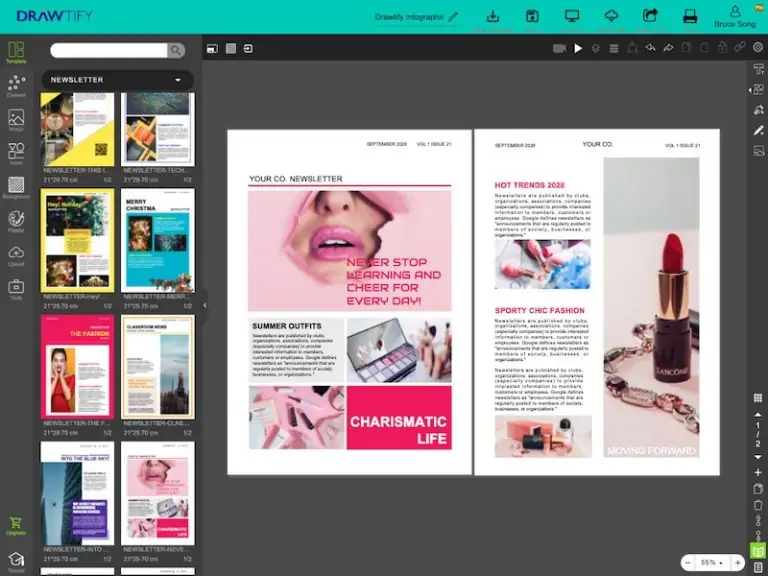The height and width of the screenshot is (576, 768).
Task: Click the Upload cloud icon in sidebar
Action: [16, 256]
